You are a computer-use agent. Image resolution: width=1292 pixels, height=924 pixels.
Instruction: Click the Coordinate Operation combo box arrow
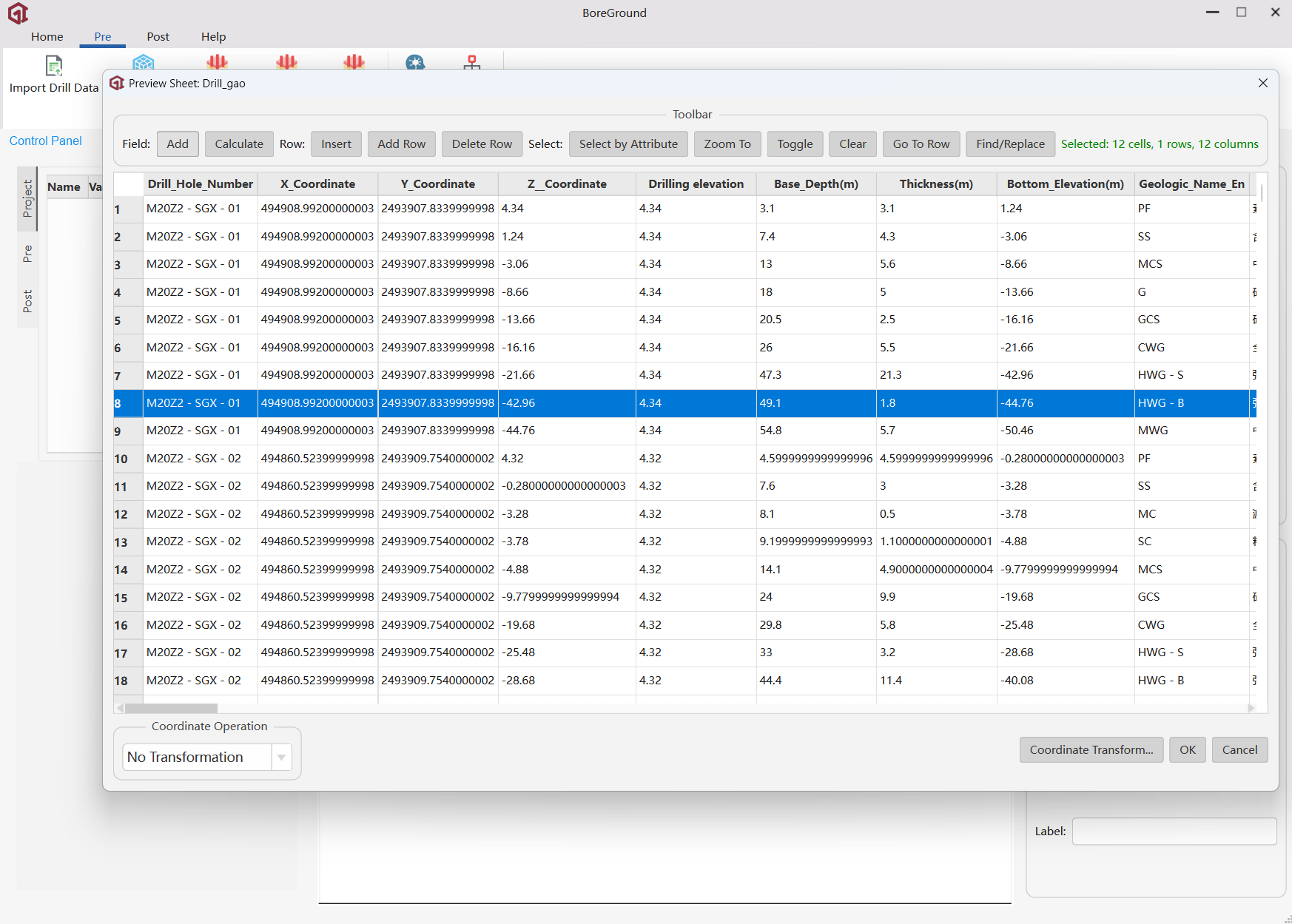281,757
